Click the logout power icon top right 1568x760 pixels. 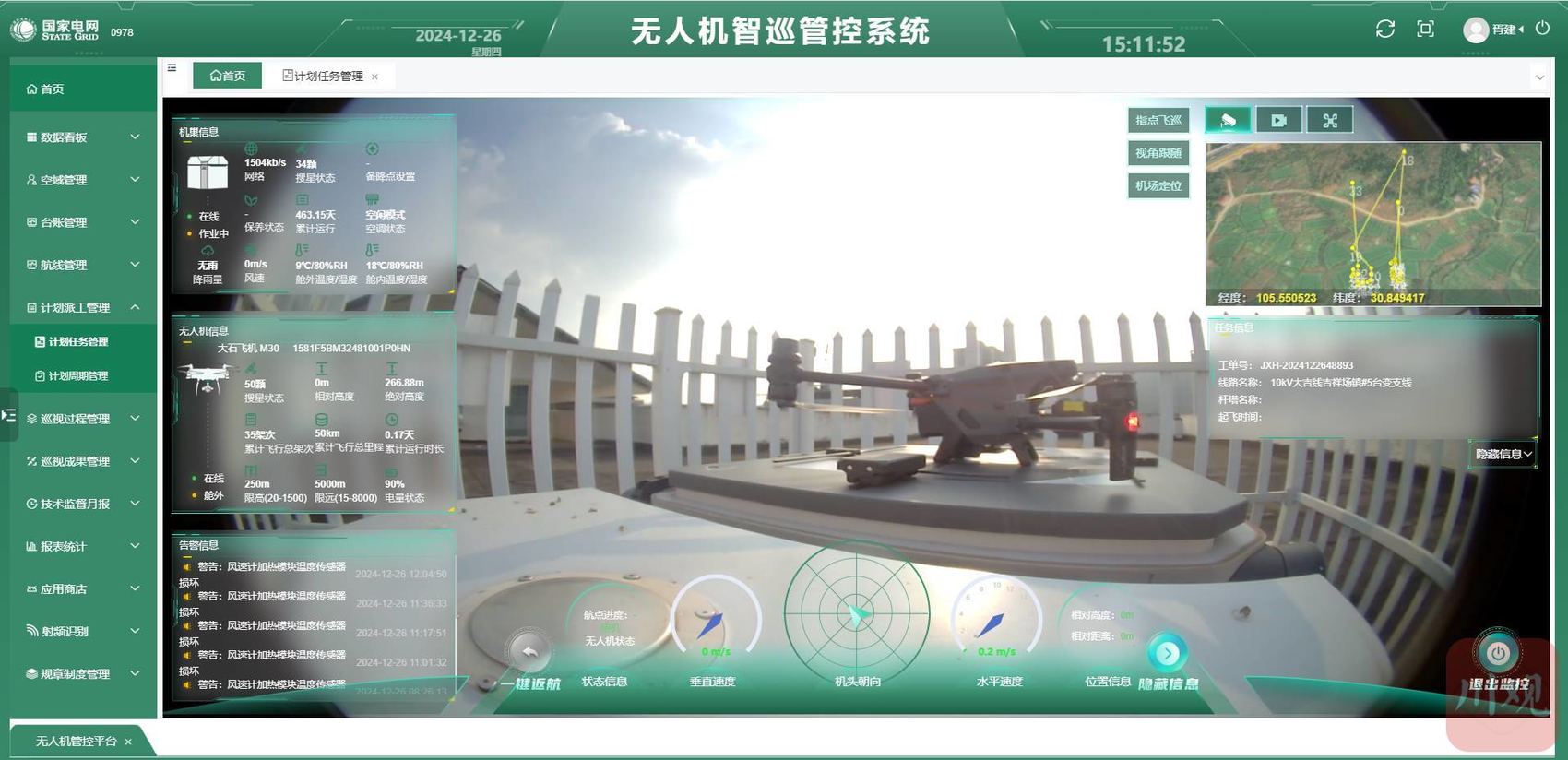click(1542, 29)
